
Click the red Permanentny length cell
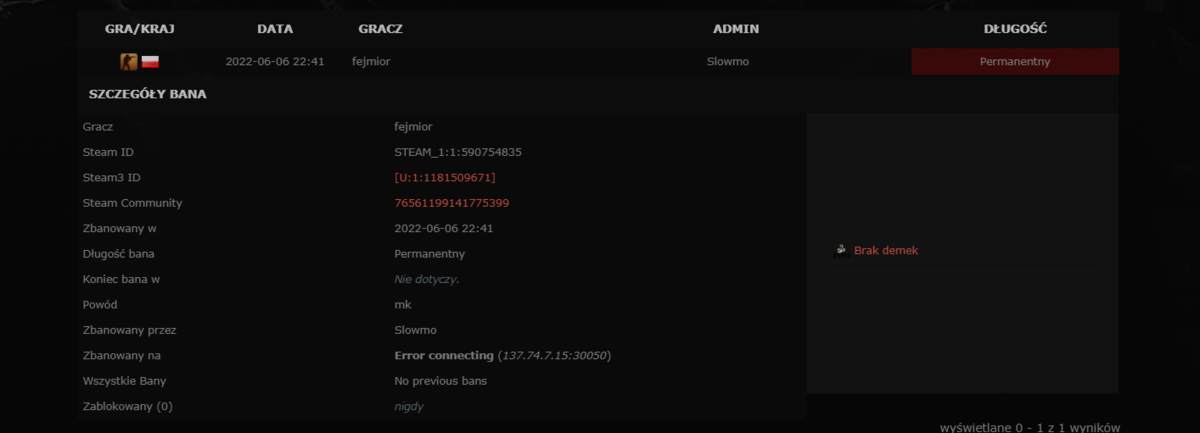point(1015,61)
